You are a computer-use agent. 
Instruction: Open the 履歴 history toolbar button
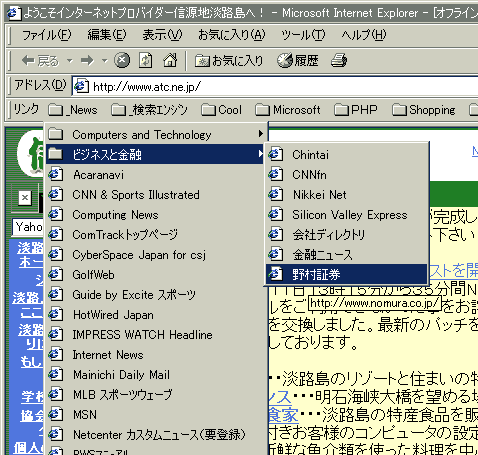pos(297,61)
